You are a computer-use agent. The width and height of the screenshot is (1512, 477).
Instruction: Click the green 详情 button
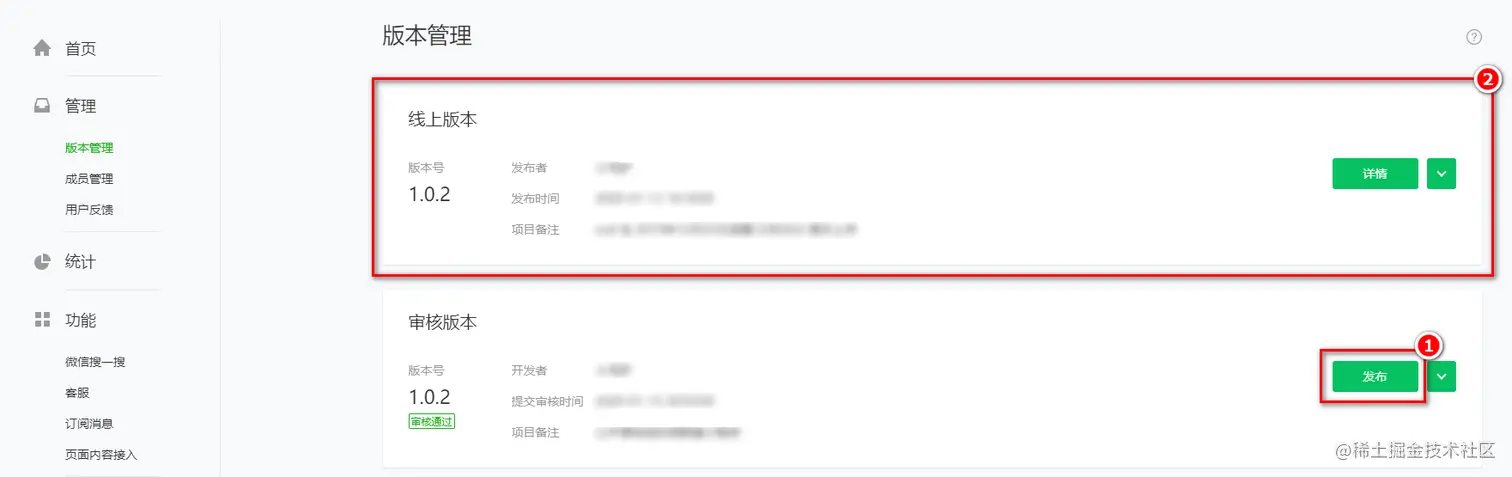pyautogui.click(x=1375, y=173)
